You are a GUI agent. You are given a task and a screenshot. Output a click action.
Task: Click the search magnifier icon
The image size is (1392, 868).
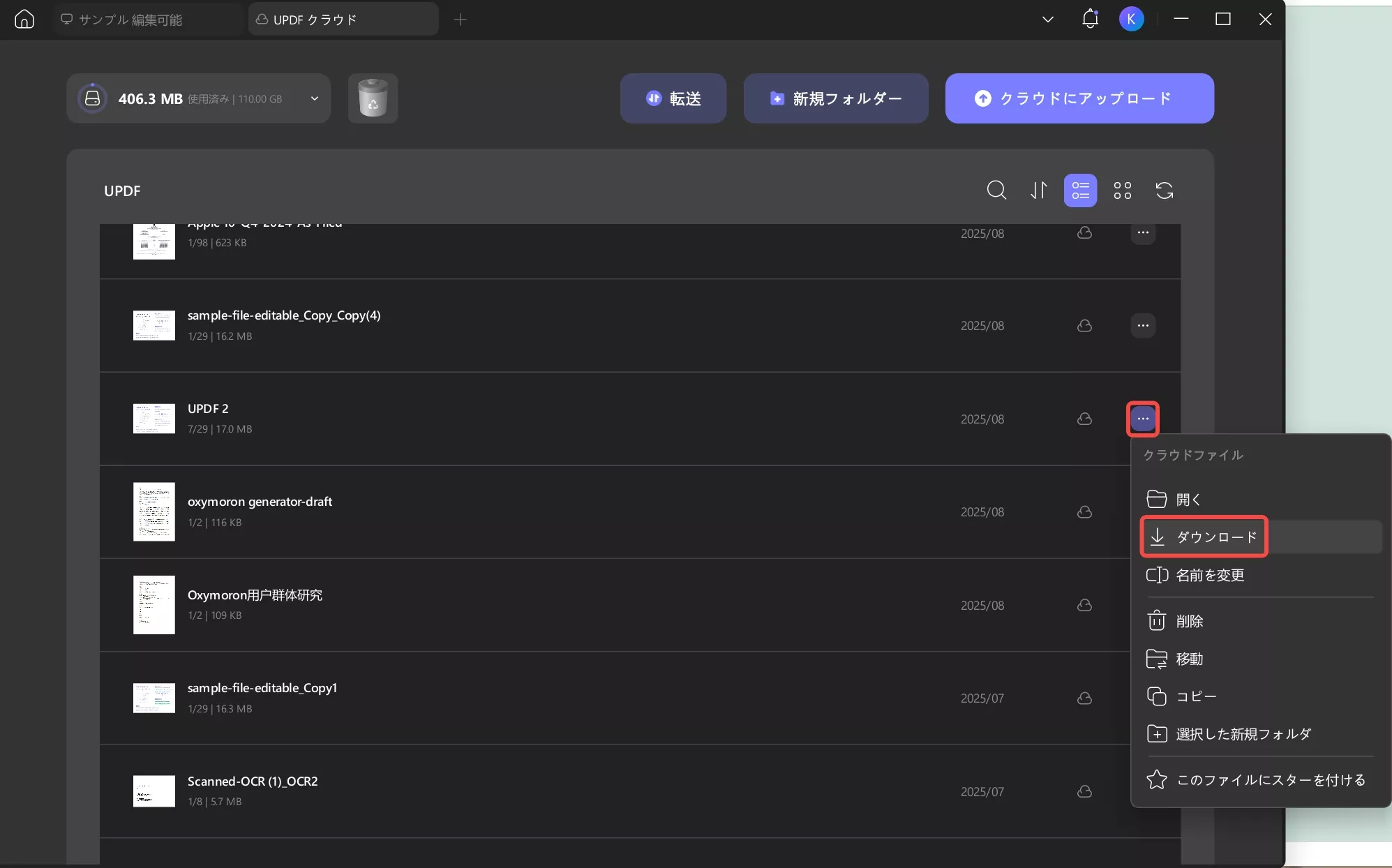[x=996, y=190]
